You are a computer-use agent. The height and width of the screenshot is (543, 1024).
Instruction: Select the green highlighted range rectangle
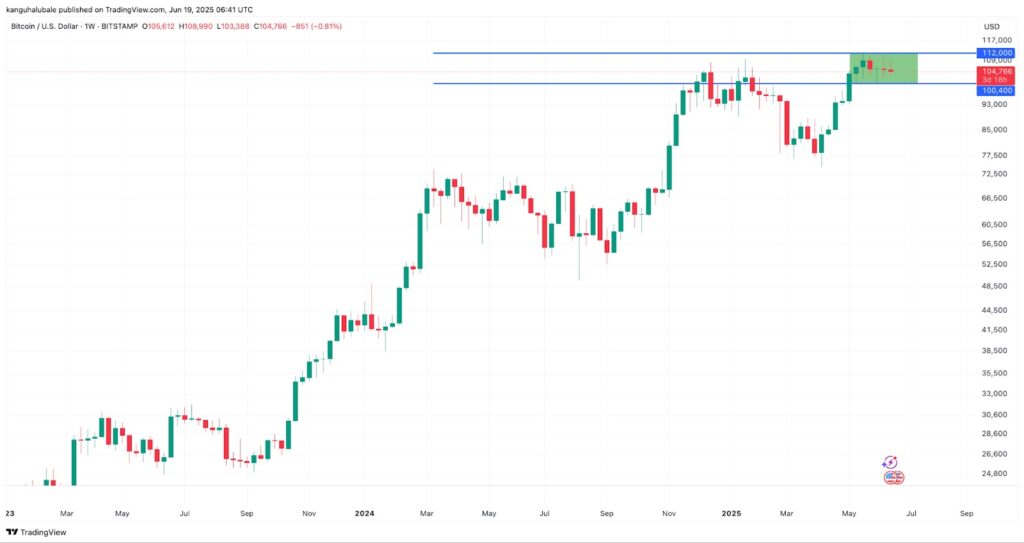coord(883,67)
